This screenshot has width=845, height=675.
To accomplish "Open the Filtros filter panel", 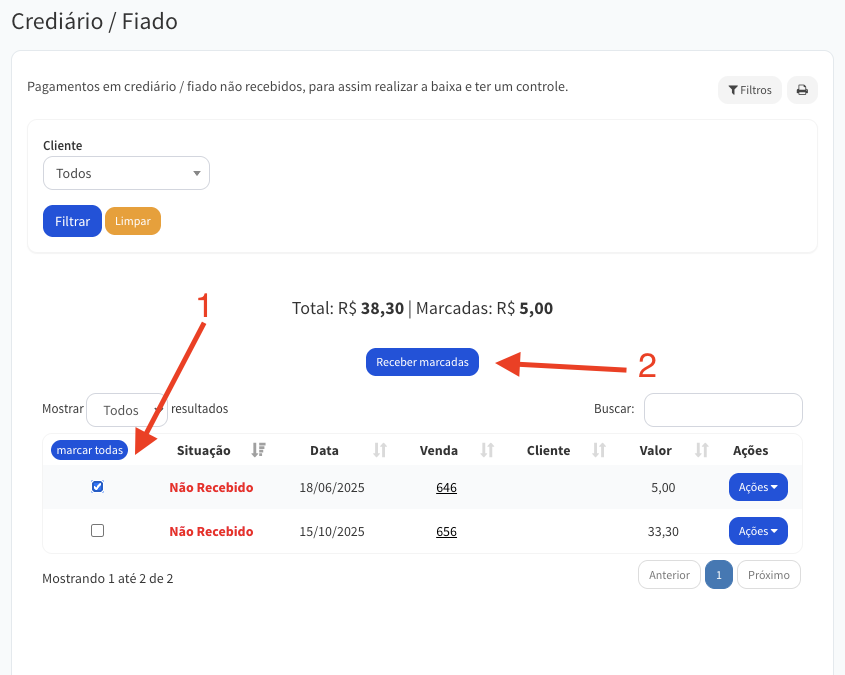I will click(749, 90).
